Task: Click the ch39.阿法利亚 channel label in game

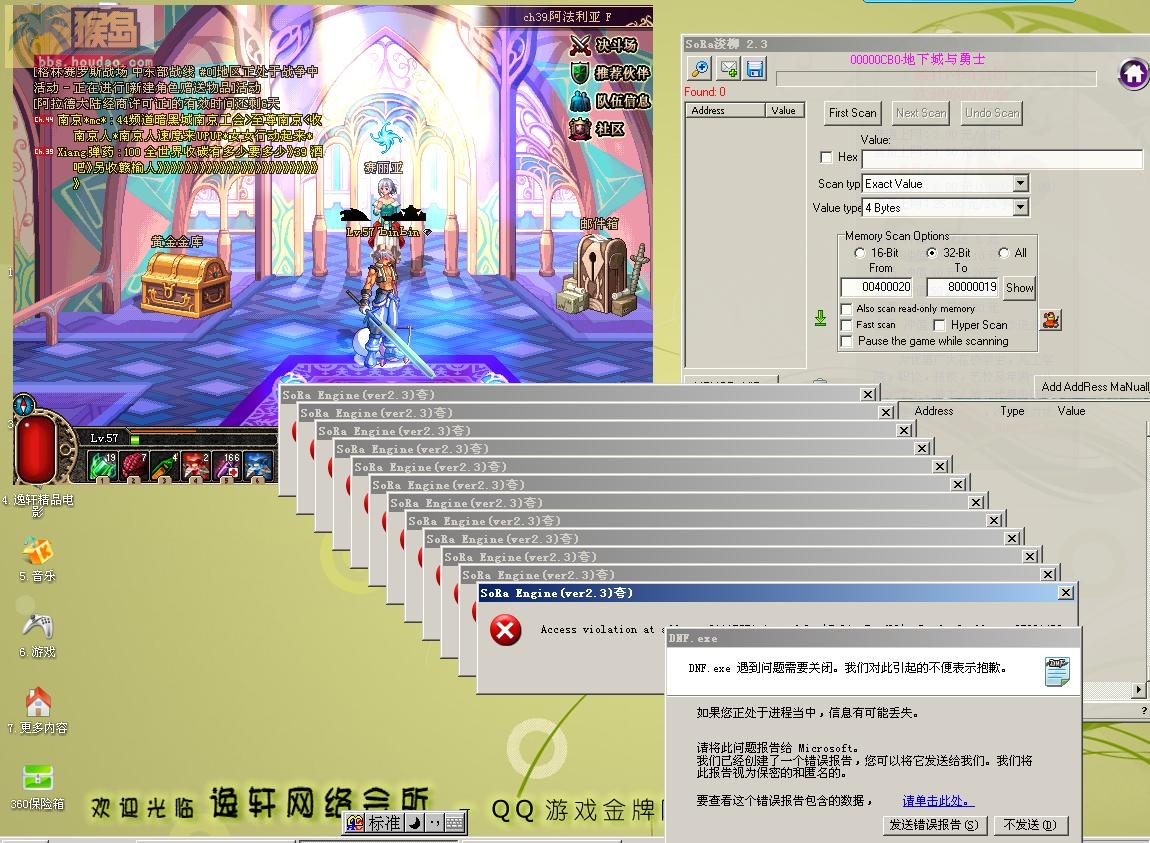Action: tap(568, 17)
